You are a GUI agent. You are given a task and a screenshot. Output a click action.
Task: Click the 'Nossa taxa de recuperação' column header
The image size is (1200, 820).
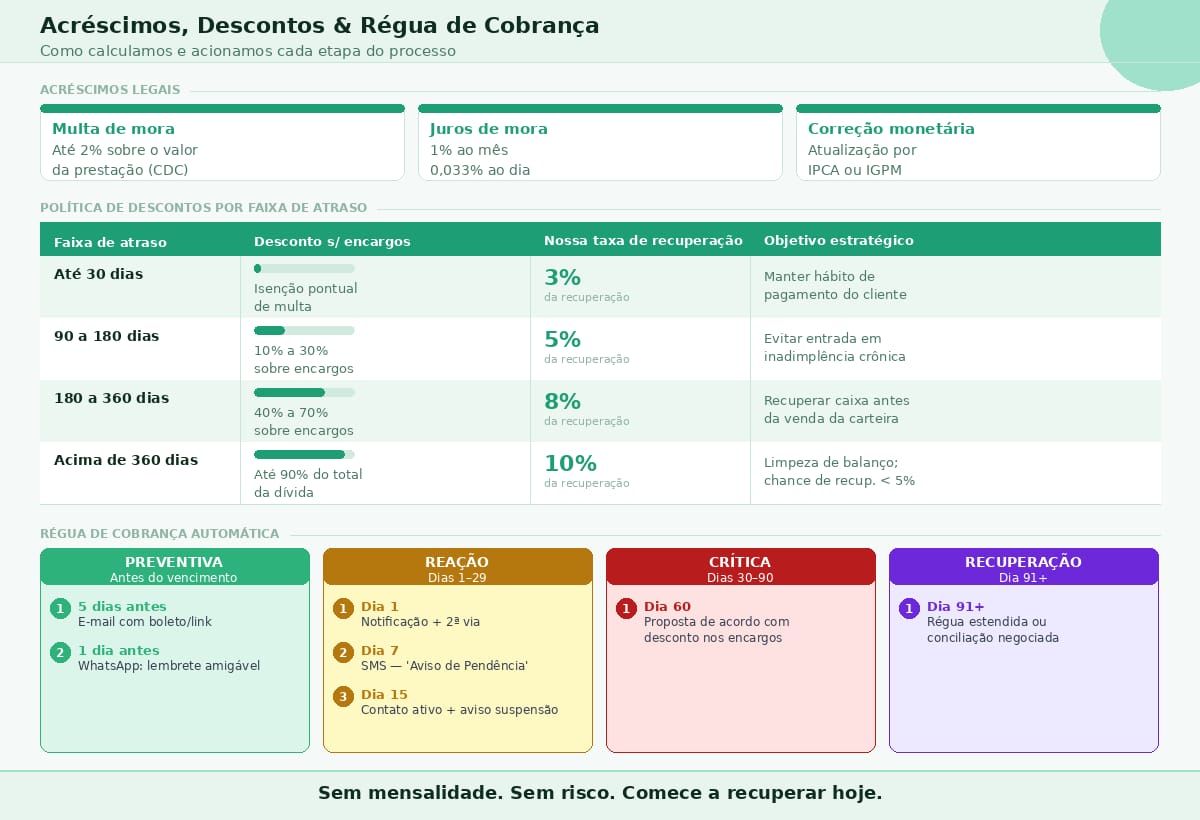tap(643, 241)
